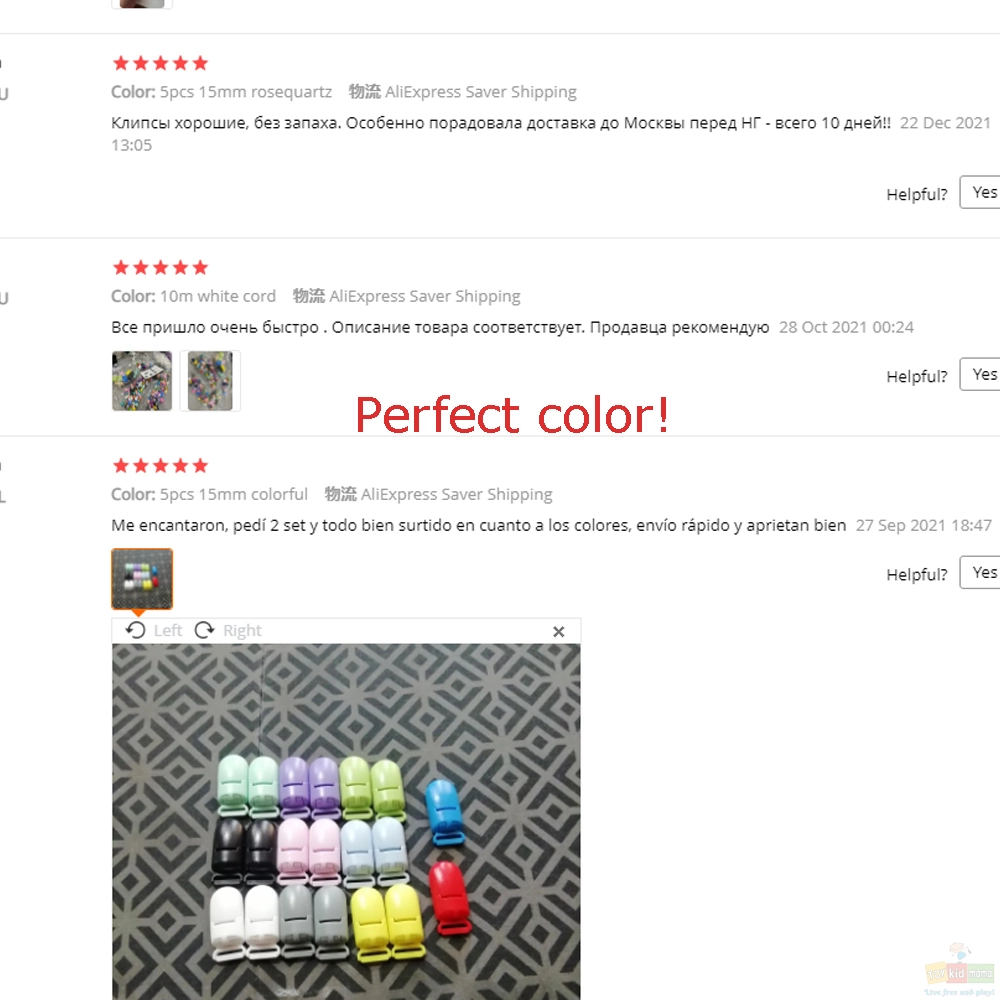Click the enlarged photo of colorful clips
This screenshot has width=1000, height=1000.
[346, 821]
